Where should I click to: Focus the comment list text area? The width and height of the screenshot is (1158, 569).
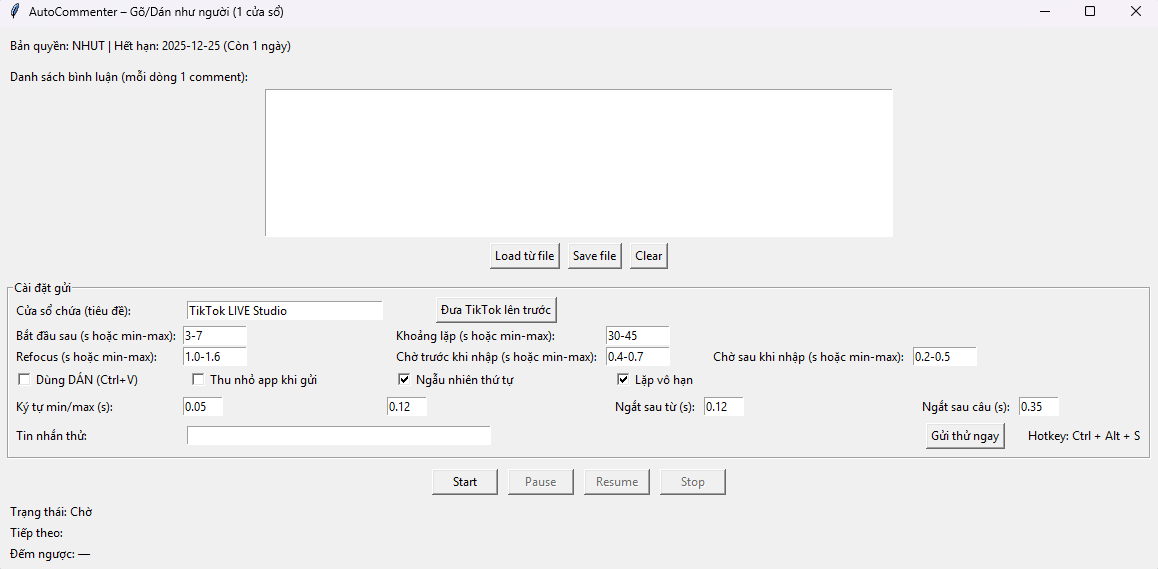click(x=578, y=163)
